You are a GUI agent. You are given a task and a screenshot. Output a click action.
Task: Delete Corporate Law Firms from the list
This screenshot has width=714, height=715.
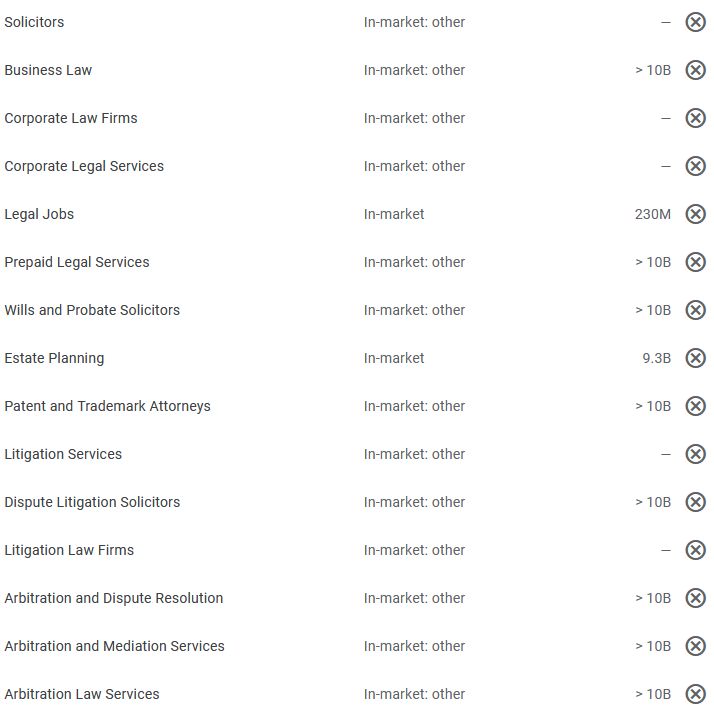[695, 118]
